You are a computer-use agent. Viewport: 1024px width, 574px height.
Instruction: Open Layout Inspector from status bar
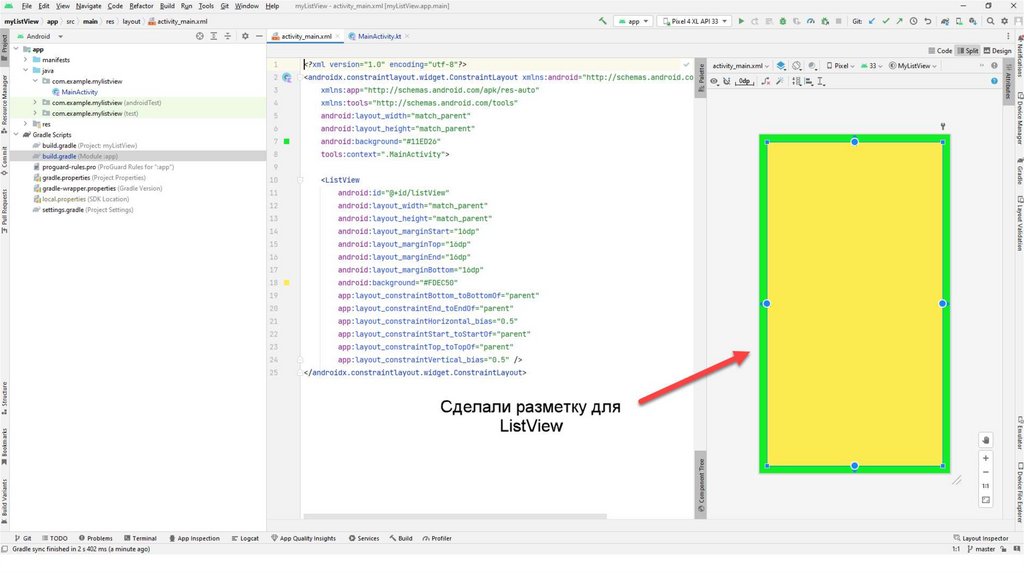(x=981, y=538)
